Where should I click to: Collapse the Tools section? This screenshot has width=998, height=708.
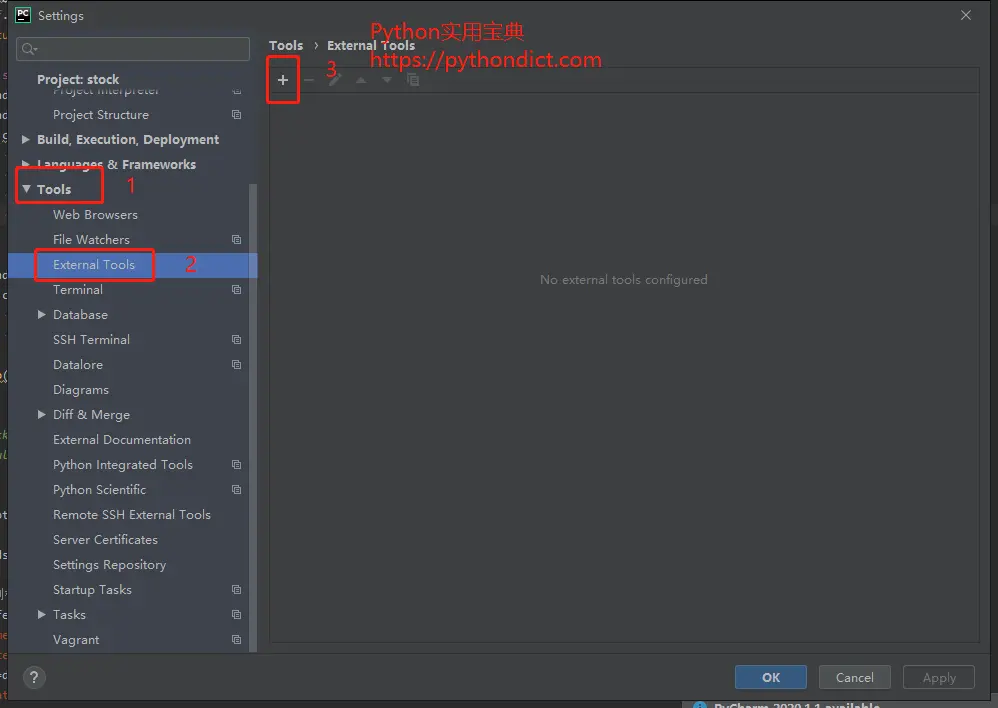(26, 189)
